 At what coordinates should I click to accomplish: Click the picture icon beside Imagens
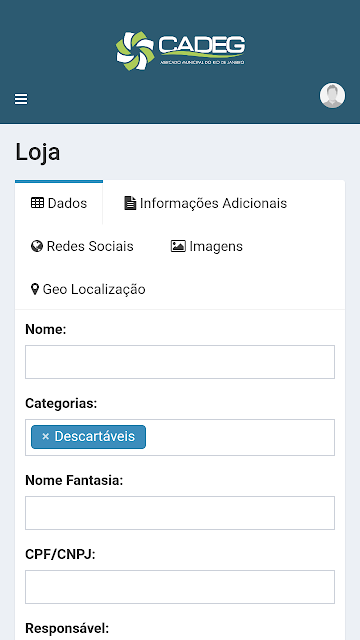[178, 246]
